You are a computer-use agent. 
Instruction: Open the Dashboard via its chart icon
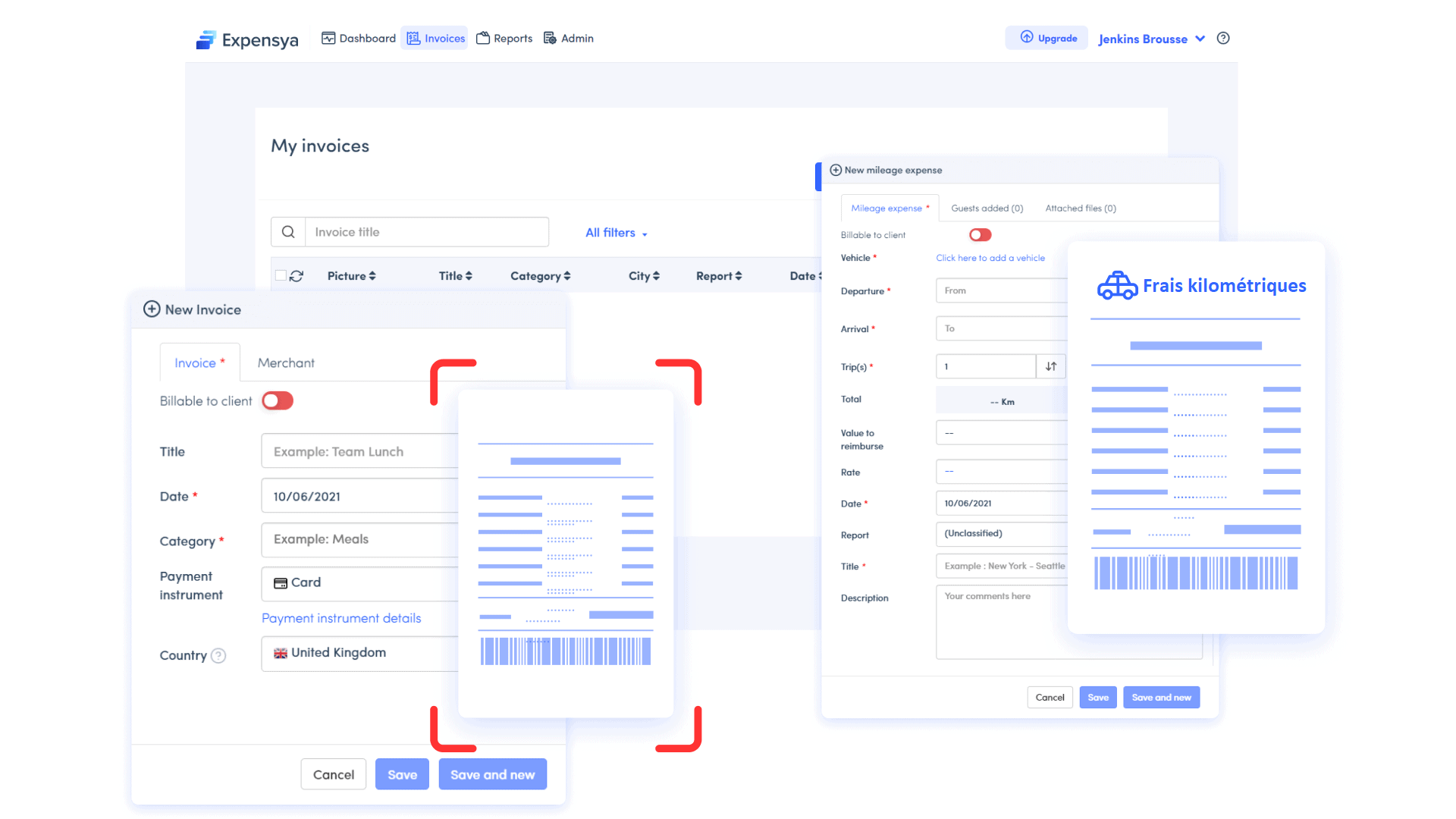pos(329,38)
